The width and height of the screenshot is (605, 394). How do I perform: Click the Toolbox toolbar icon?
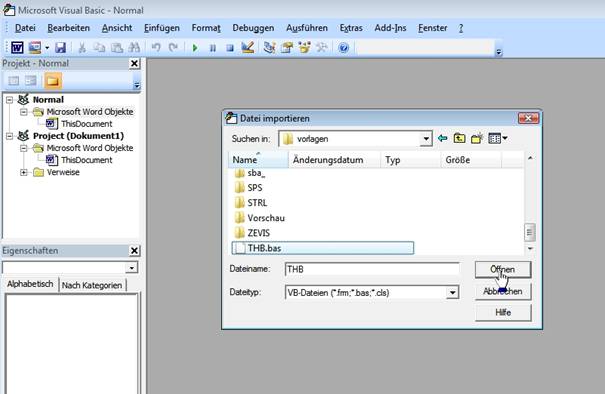321,48
